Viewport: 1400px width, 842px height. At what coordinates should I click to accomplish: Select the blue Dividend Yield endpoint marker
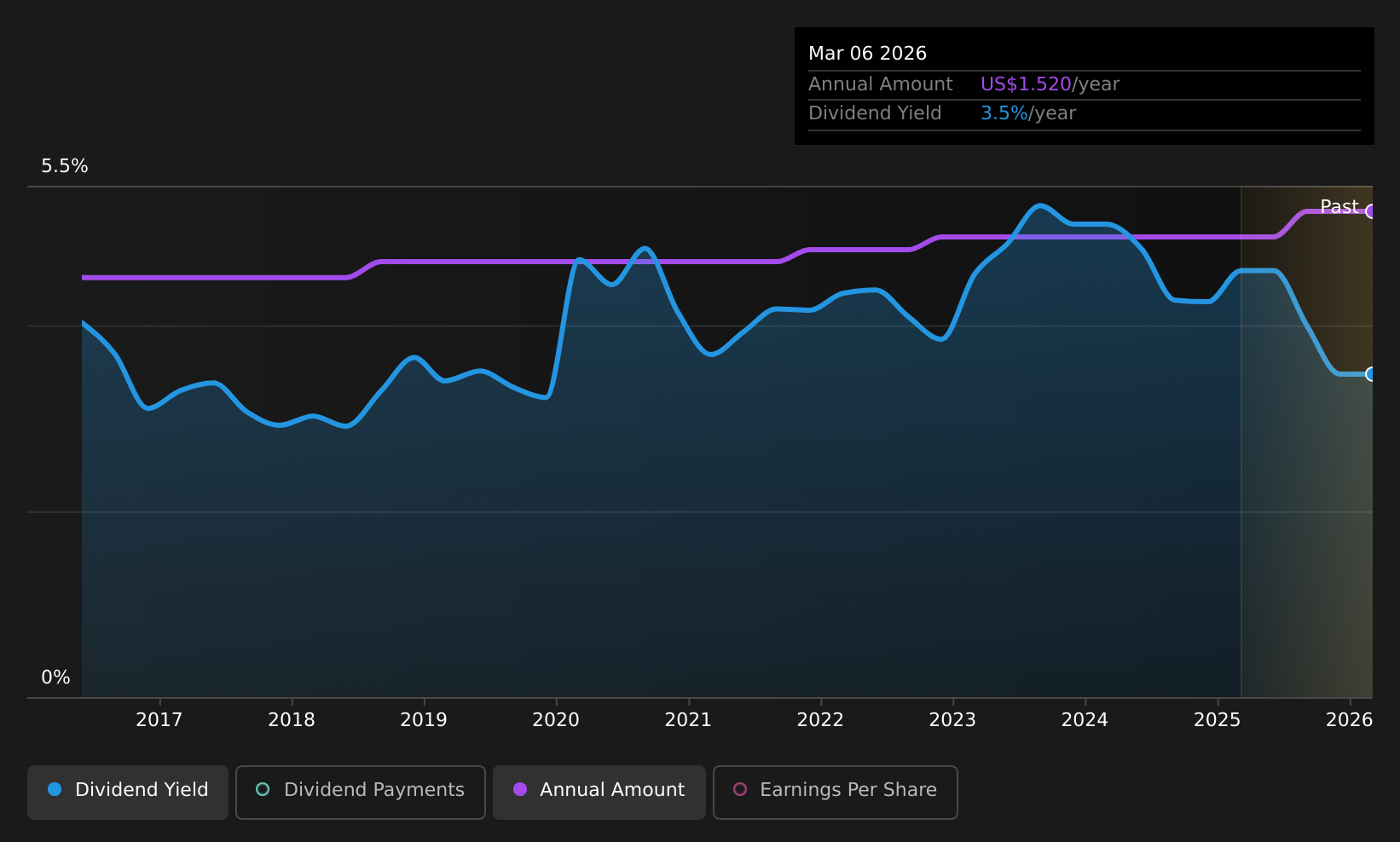[1371, 374]
